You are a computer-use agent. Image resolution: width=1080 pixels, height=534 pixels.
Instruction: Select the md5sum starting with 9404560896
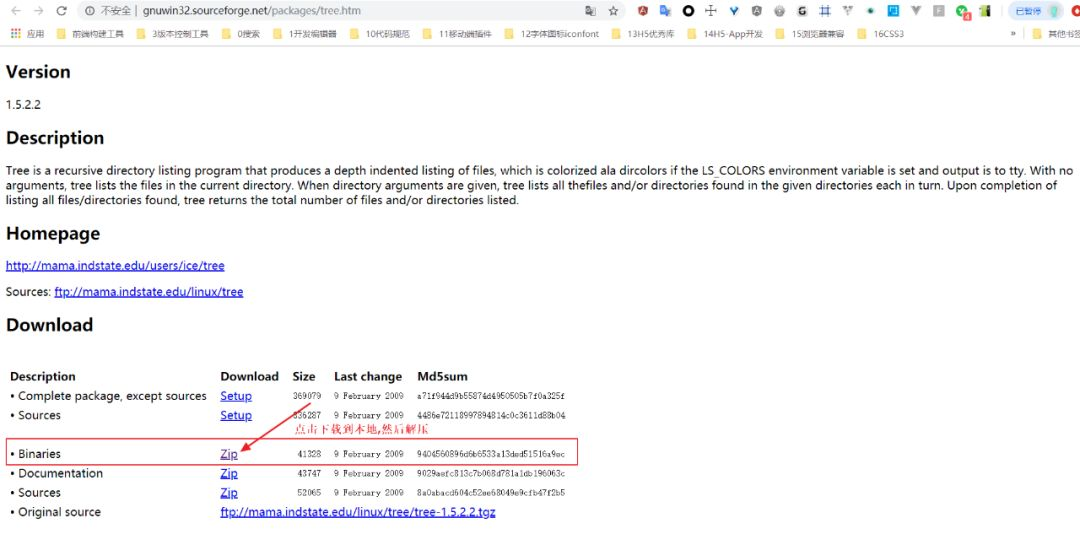tap(490, 454)
